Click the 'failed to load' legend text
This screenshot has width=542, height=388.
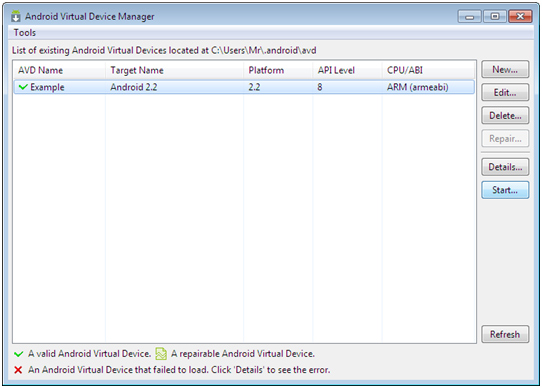(x=179, y=370)
